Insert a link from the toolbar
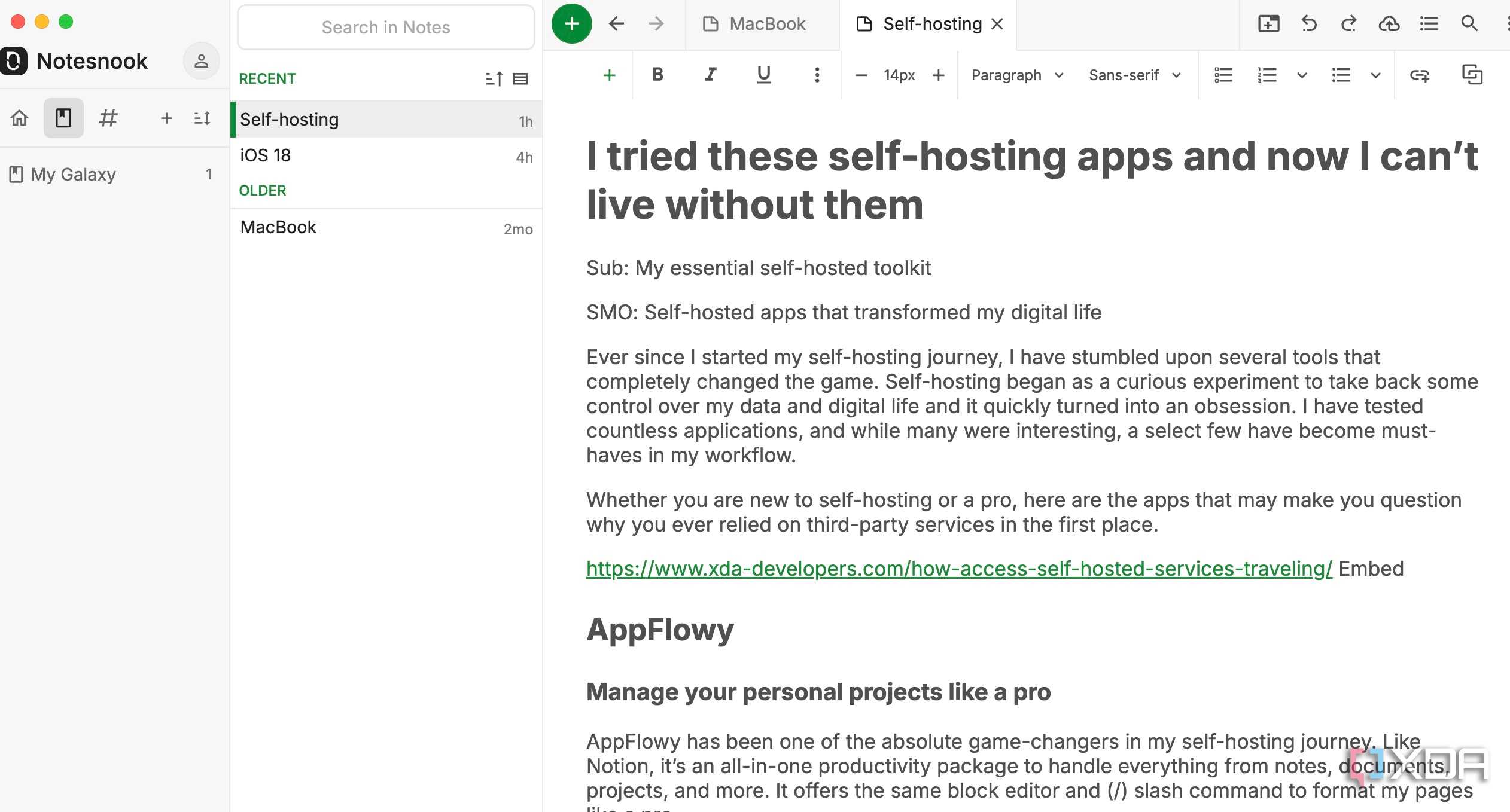This screenshot has height=812, width=1510. [1420, 75]
